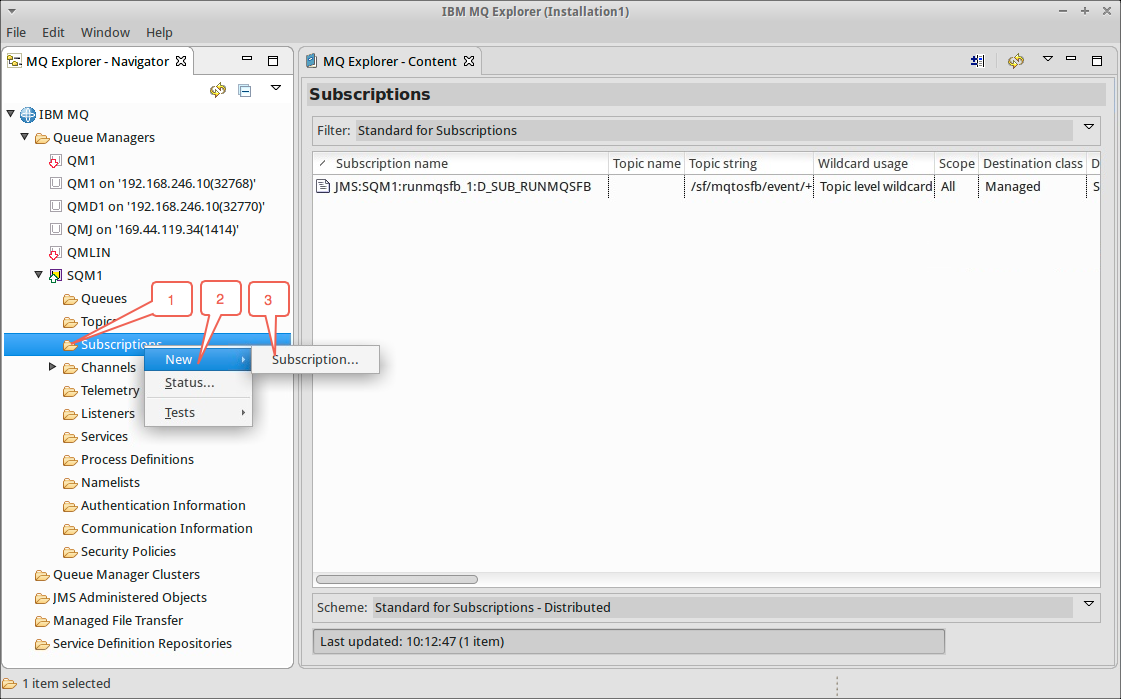
Task: Sort by Scope column header
Action: 957,164
